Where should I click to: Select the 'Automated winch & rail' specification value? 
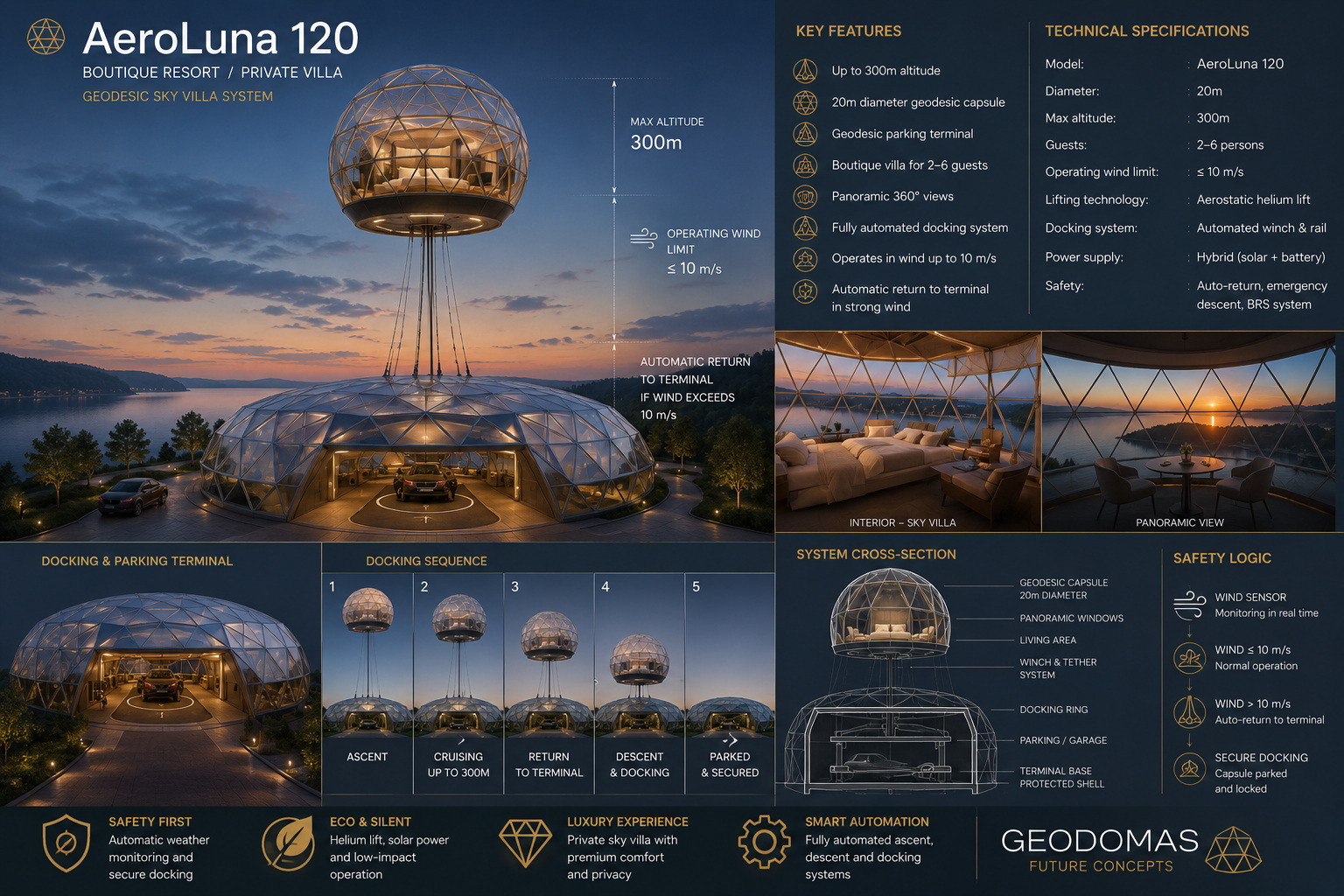point(1262,227)
